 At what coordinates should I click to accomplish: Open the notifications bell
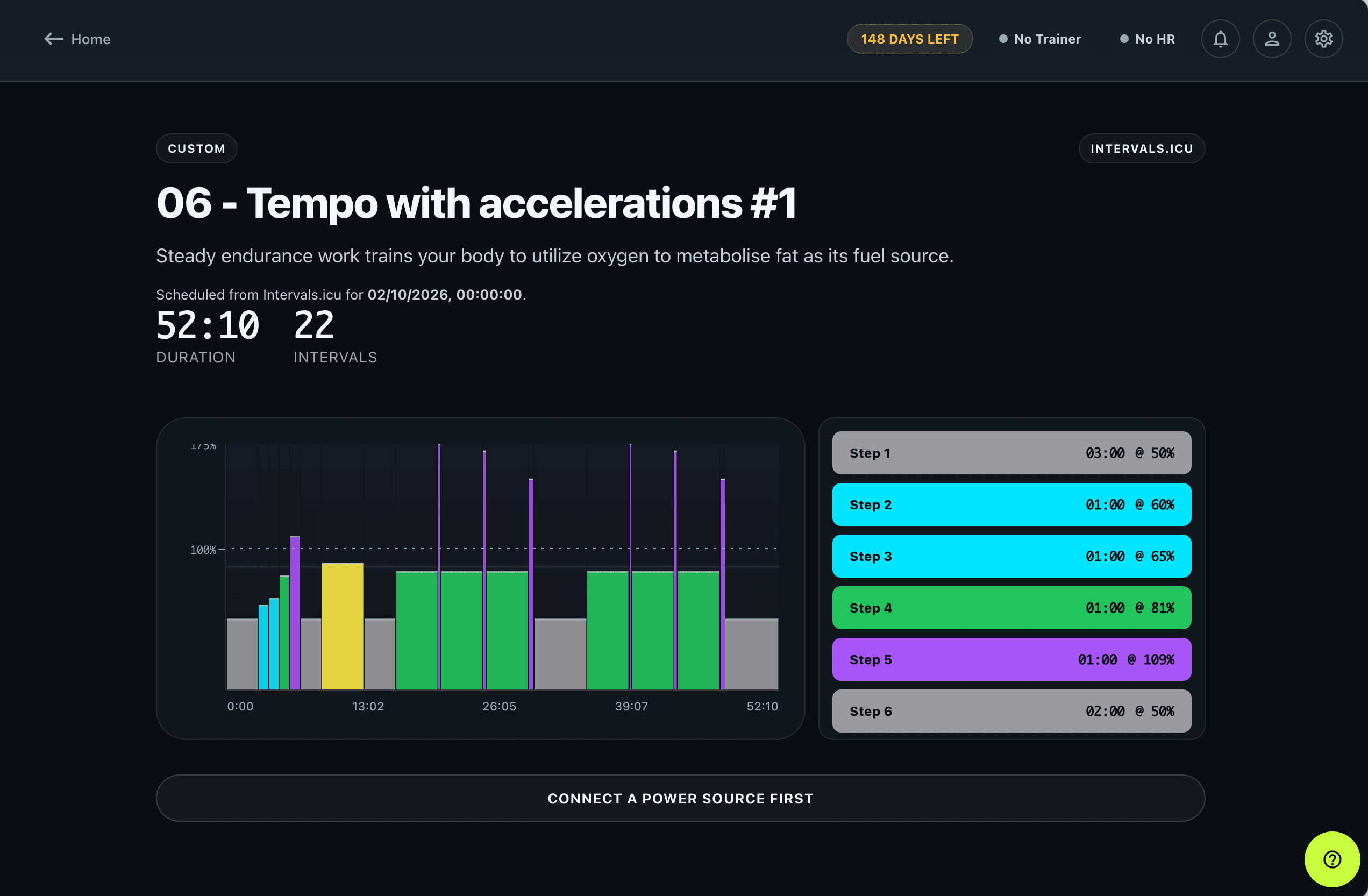pyautogui.click(x=1220, y=39)
